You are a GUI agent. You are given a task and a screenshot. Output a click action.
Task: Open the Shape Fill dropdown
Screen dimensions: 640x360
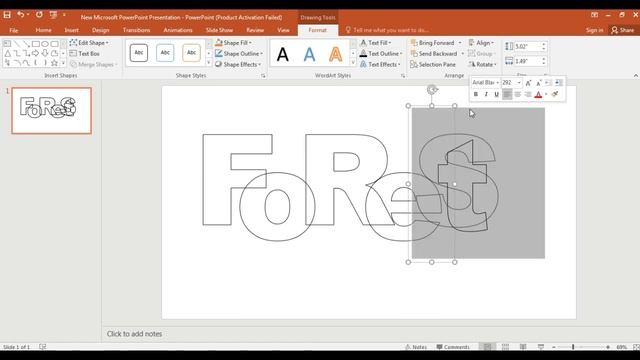point(233,43)
